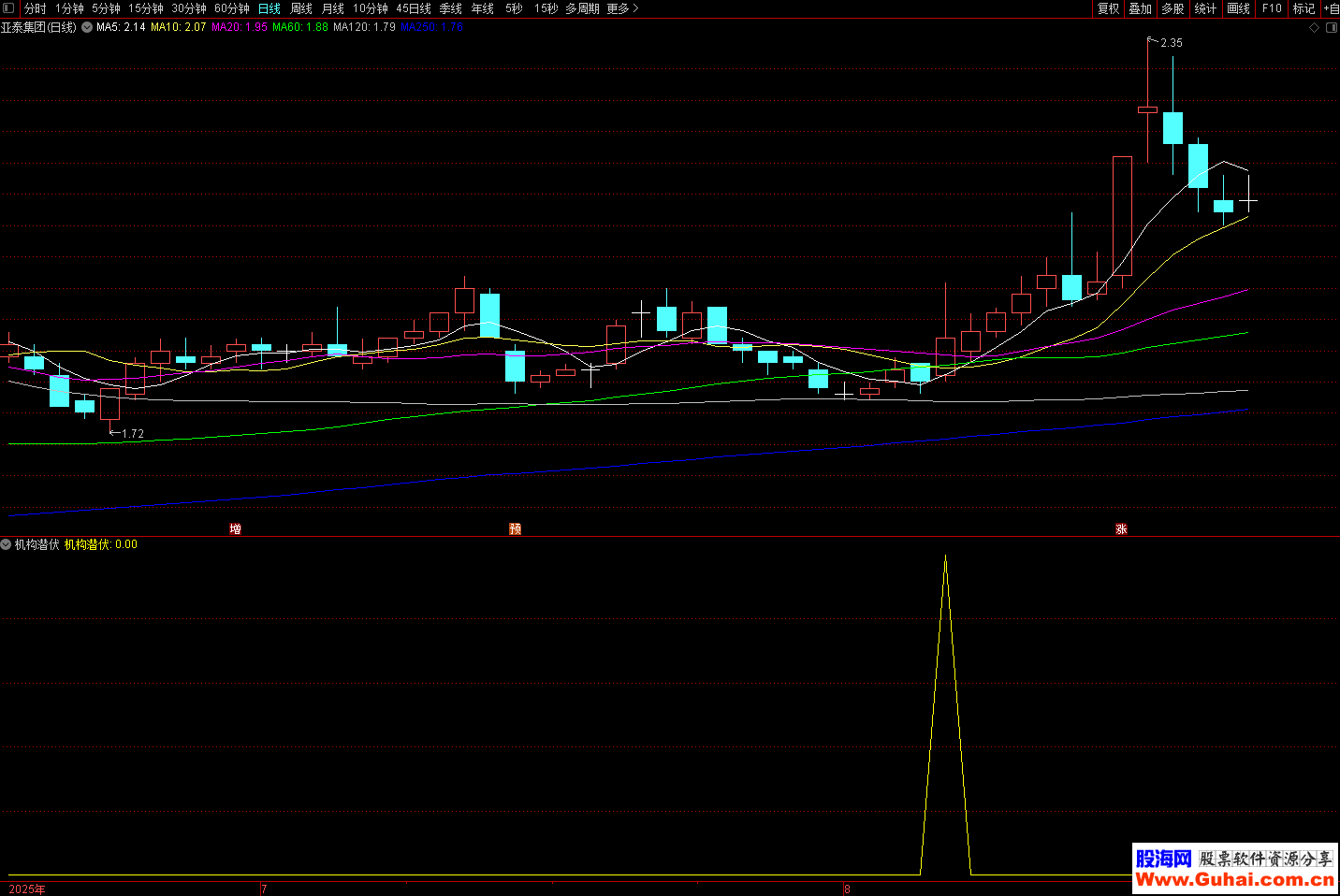Click the 预 event marker icon

(516, 529)
